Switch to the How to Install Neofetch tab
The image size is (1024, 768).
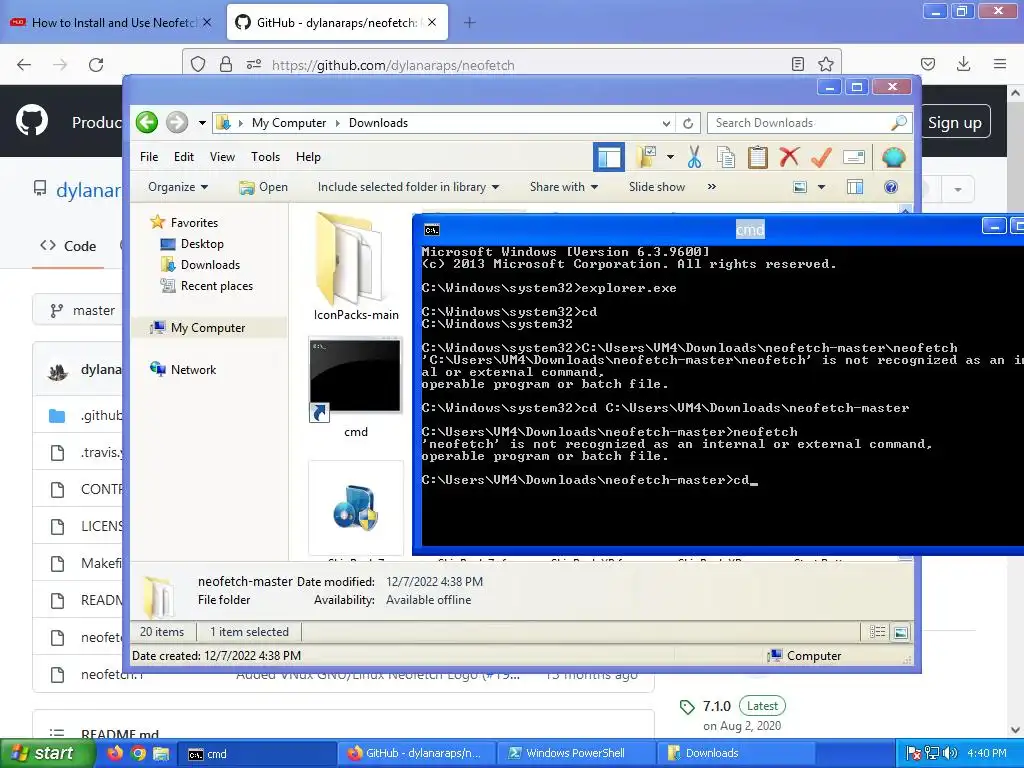[x=111, y=23]
